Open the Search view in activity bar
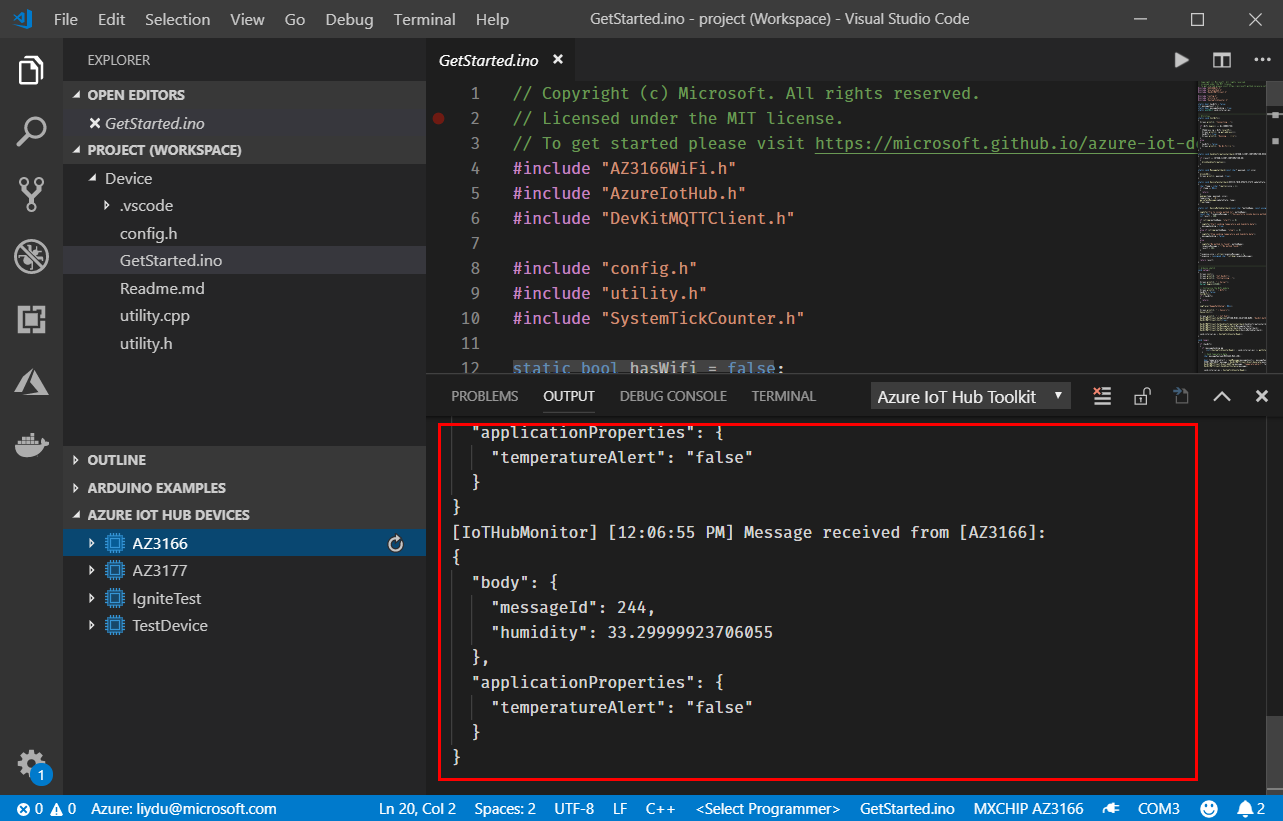Screen dimensions: 1283x821 (31, 132)
